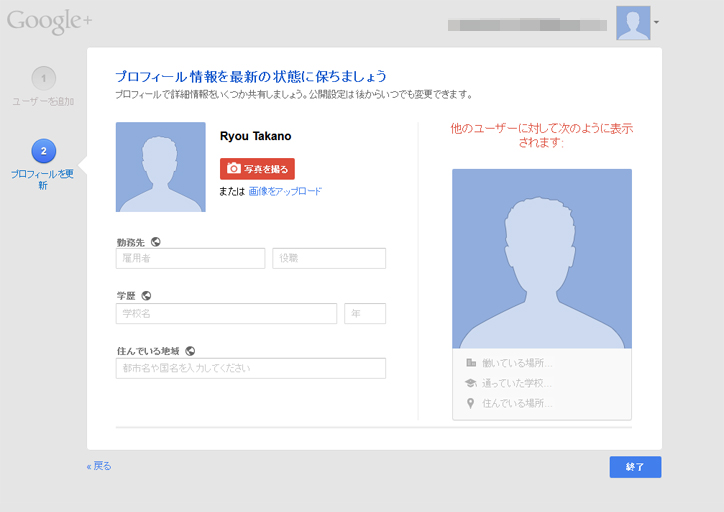Image resolution: width=724 pixels, height=512 pixels.
Task: Click the 通っていた学校 preview text
Action: pos(517,383)
